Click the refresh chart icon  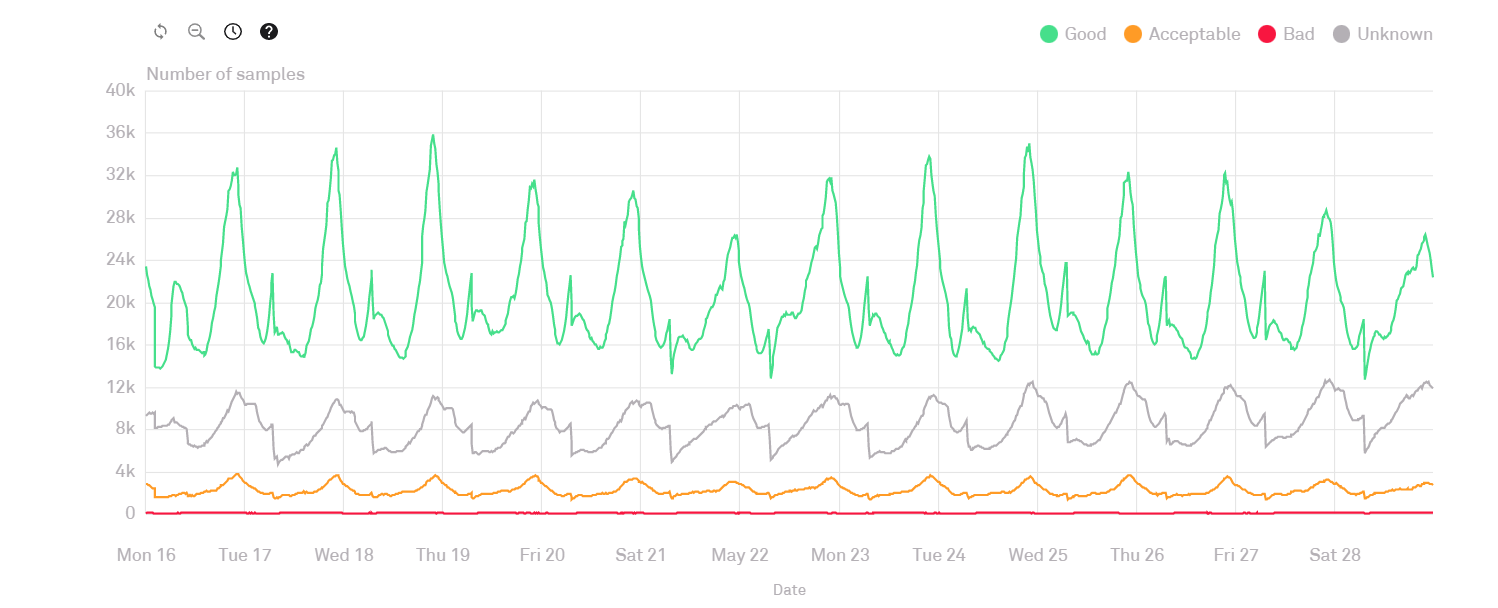point(160,32)
